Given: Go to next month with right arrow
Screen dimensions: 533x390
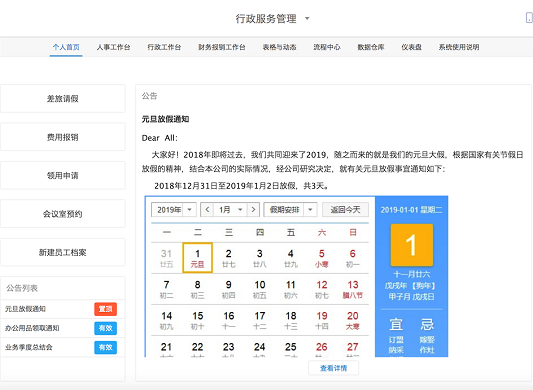Looking at the screenshot, I should [253, 209].
